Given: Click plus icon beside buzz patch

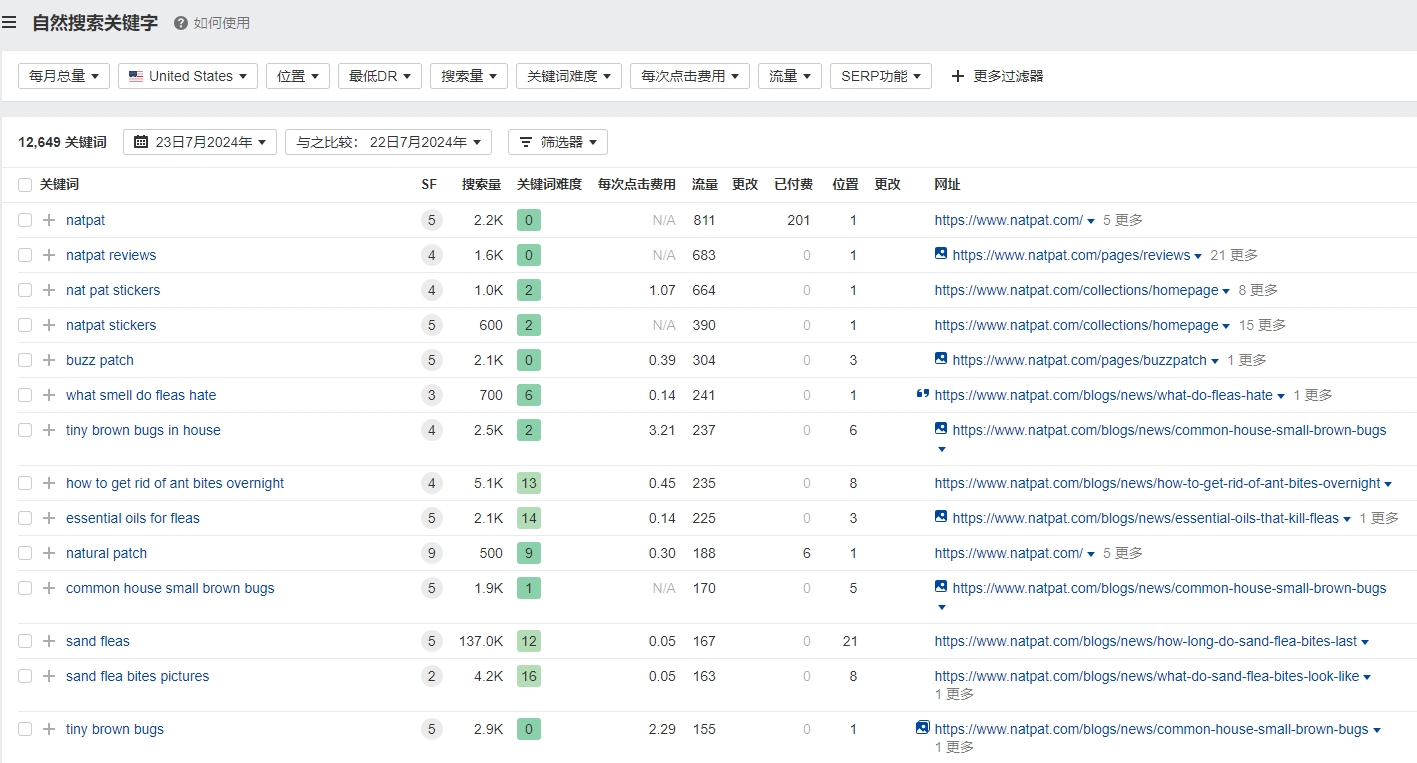Looking at the screenshot, I should tap(49, 360).
